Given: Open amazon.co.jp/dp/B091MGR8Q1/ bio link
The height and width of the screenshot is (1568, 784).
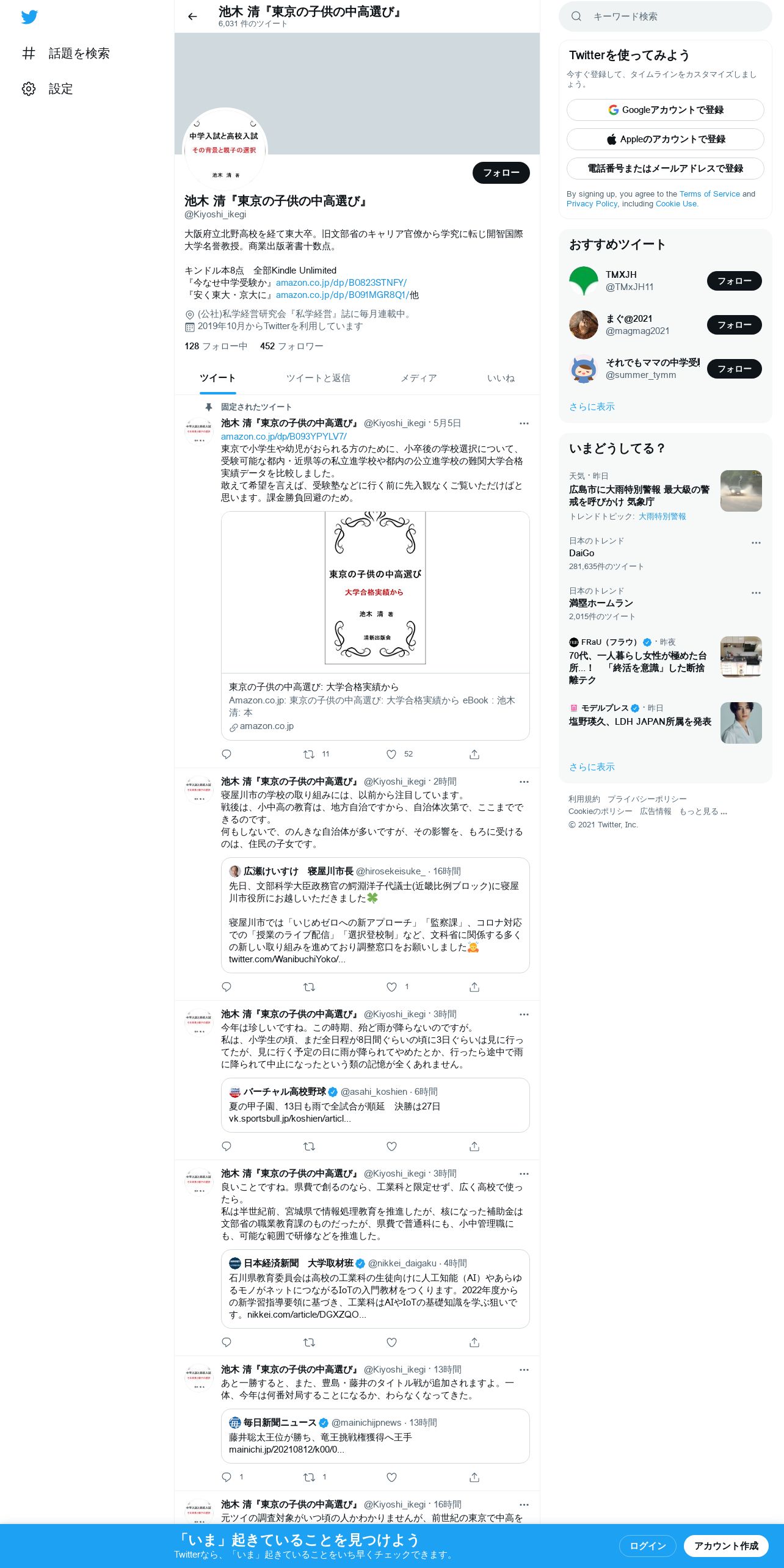Looking at the screenshot, I should point(342,295).
